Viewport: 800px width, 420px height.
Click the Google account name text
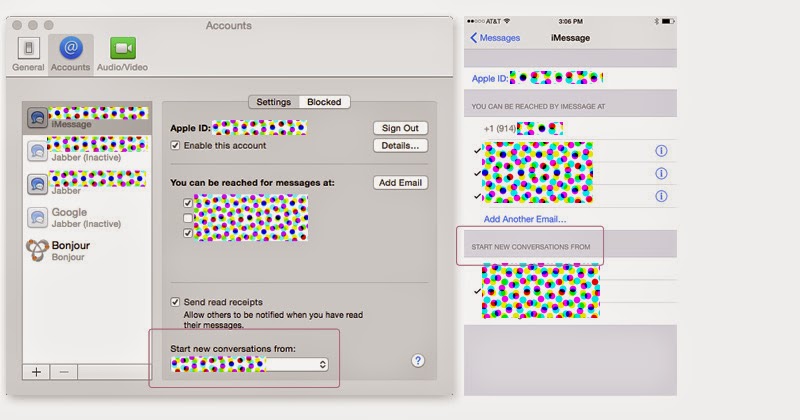click(69, 212)
